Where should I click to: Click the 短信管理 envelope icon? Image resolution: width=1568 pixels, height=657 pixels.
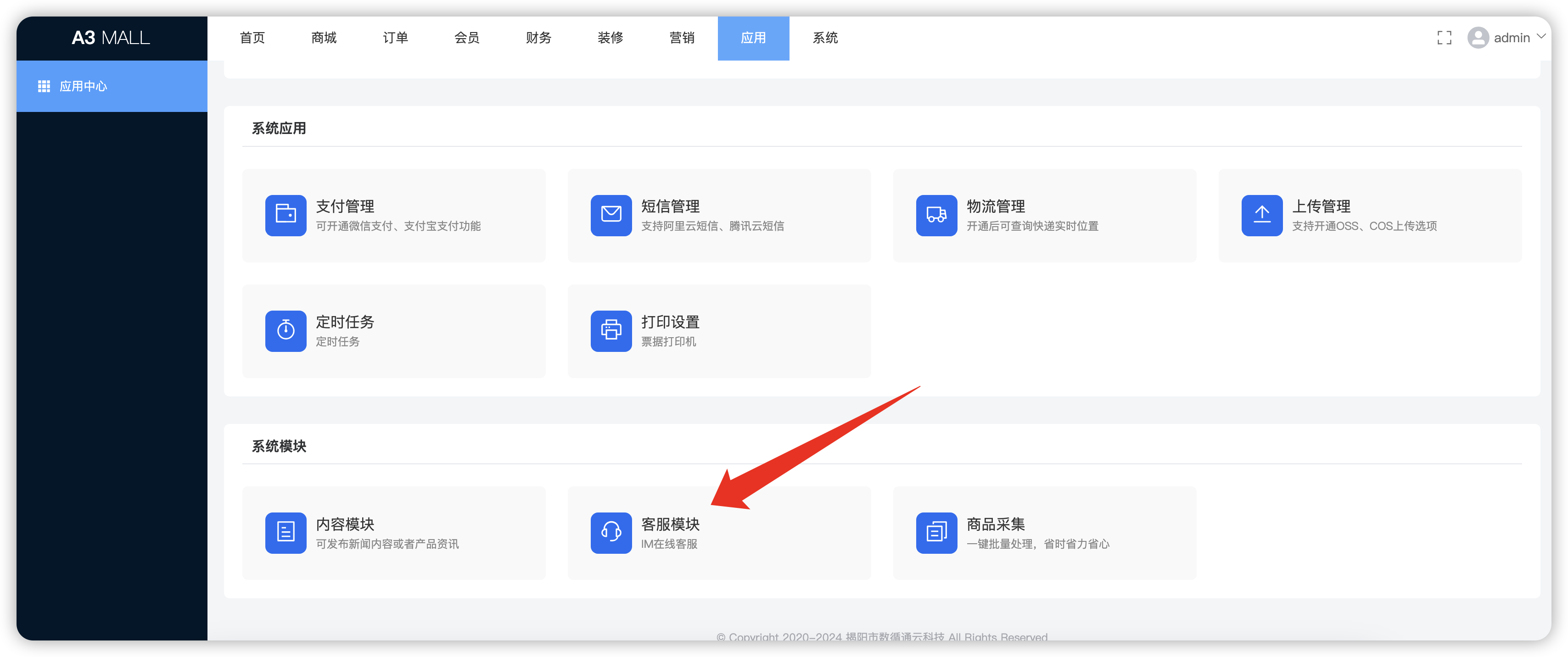pos(611,215)
